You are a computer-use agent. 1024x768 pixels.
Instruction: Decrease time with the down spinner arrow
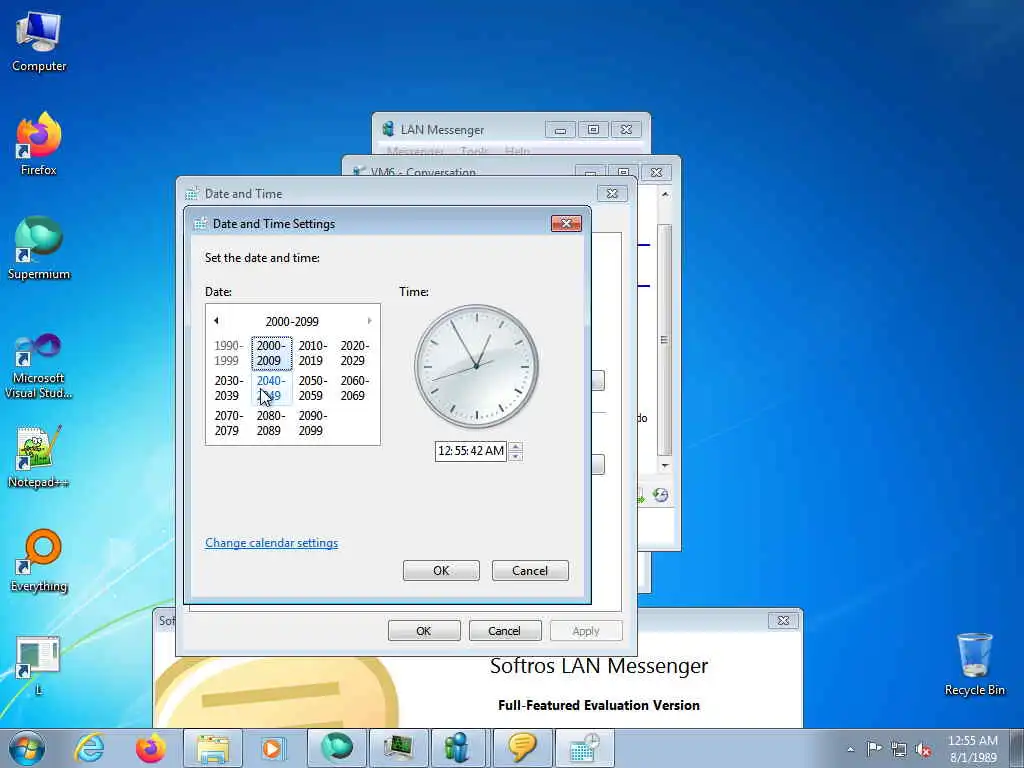(x=515, y=456)
